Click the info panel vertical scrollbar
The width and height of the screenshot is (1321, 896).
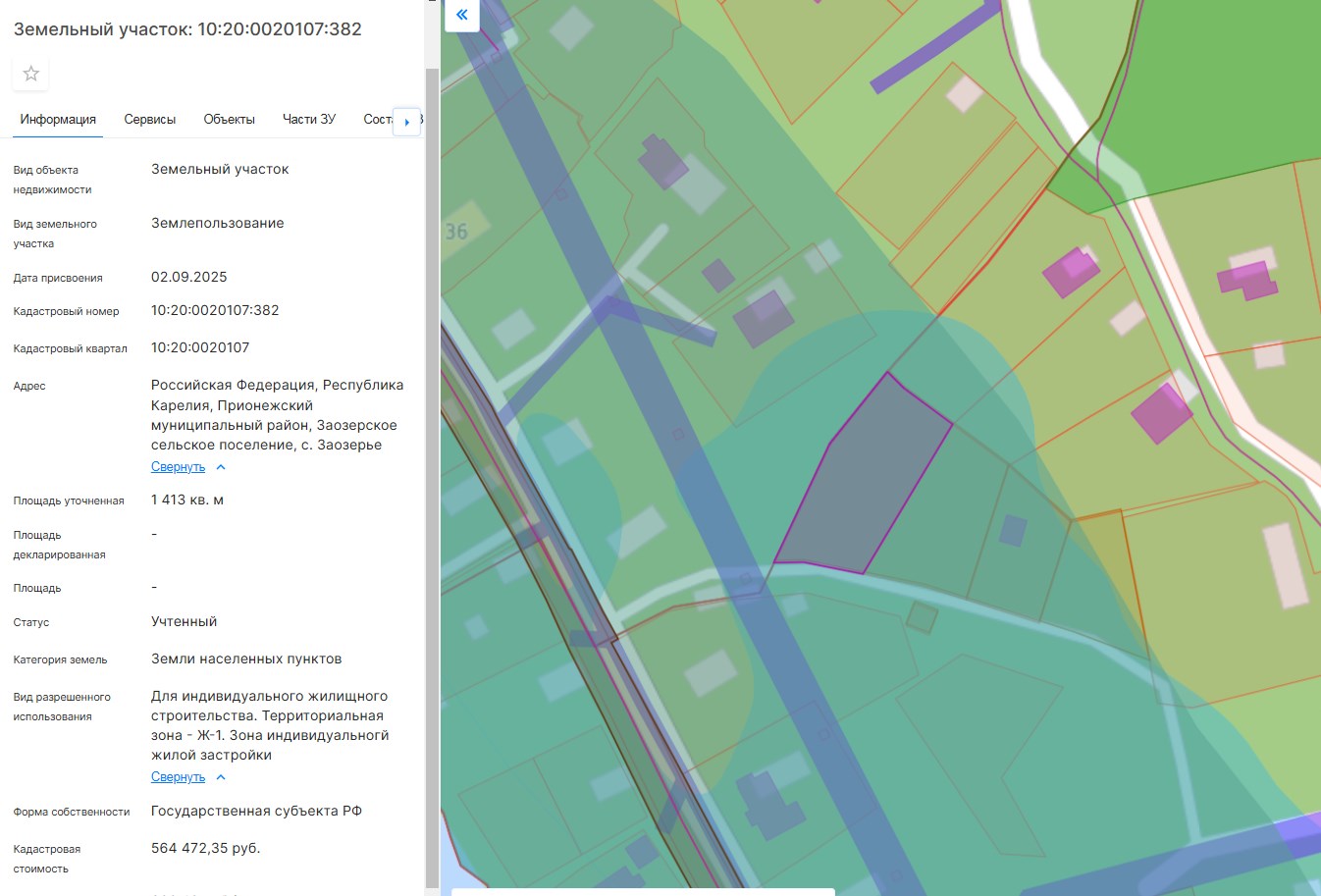pyautogui.click(x=432, y=479)
